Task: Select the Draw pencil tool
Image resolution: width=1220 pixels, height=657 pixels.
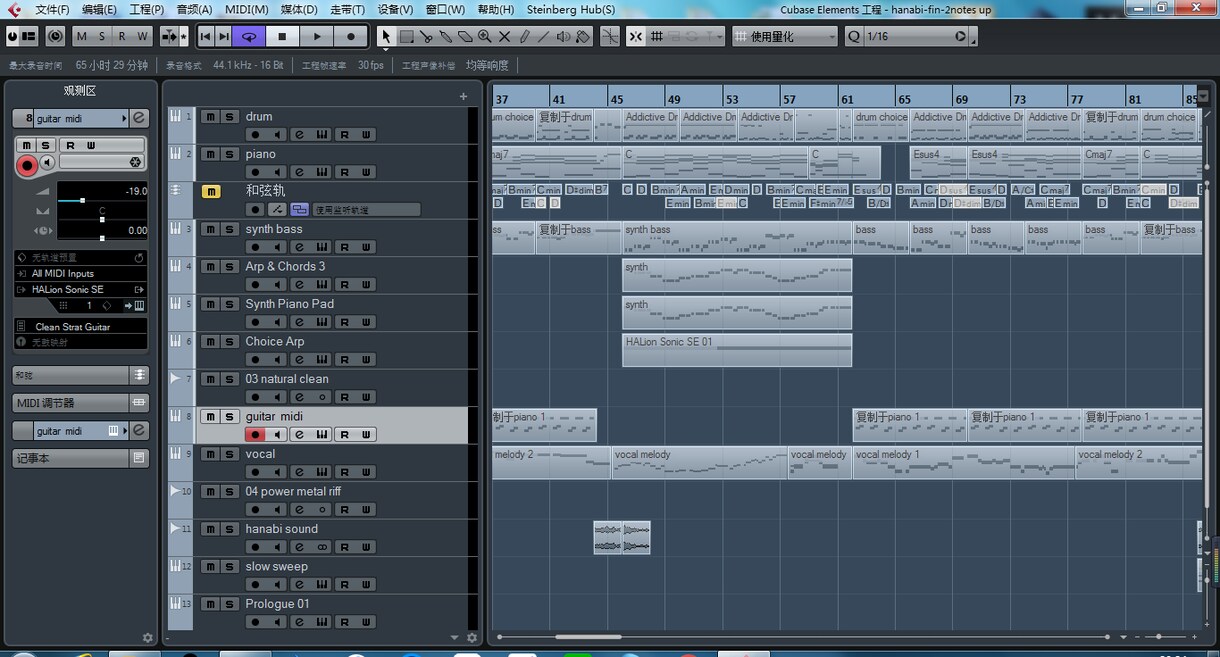Action: 524,36
